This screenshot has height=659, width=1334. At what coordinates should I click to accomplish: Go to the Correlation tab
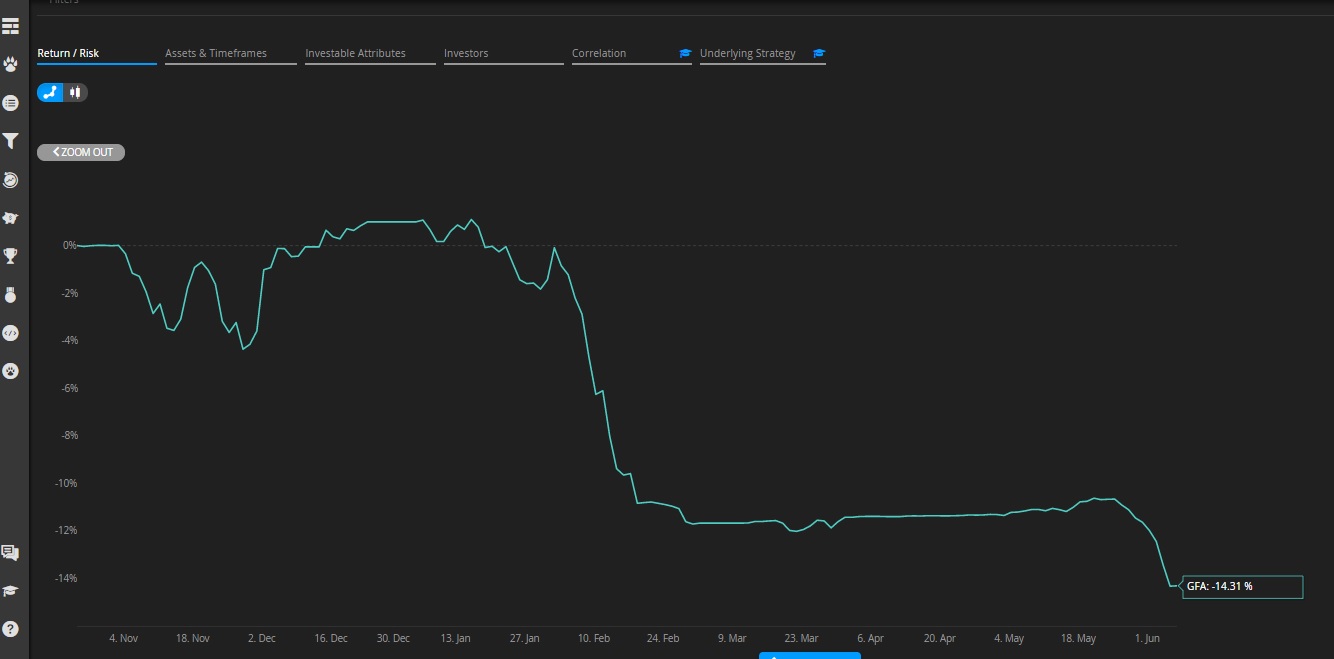(632, 54)
